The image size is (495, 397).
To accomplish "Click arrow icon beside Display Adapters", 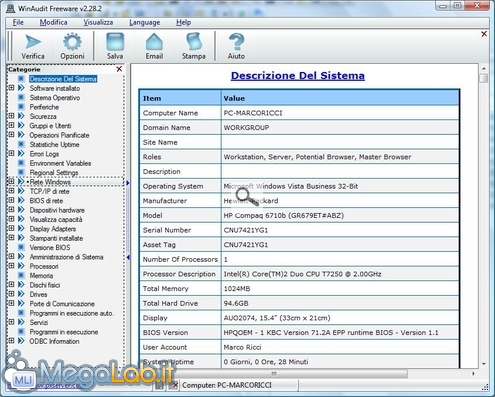I will (21, 229).
